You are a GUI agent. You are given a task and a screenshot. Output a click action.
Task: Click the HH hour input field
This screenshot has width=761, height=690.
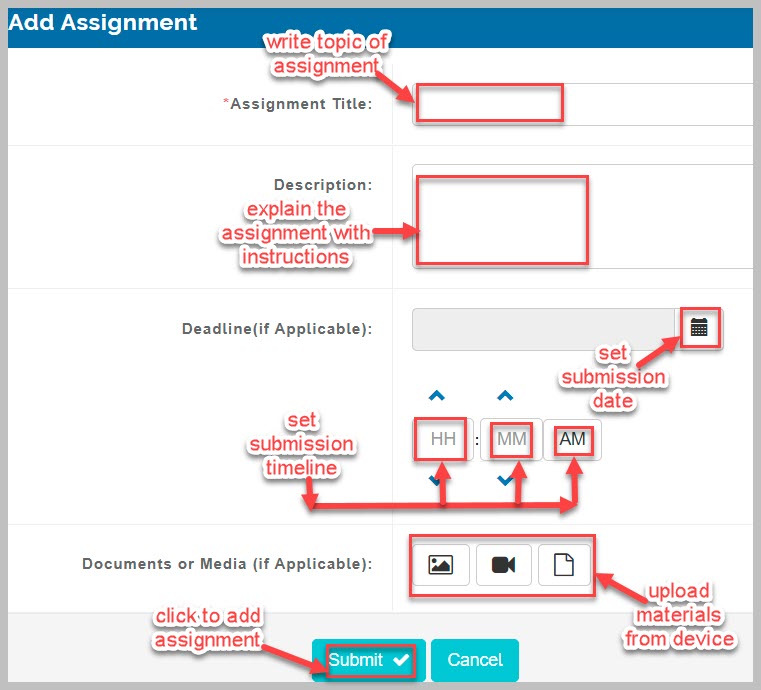click(x=443, y=440)
